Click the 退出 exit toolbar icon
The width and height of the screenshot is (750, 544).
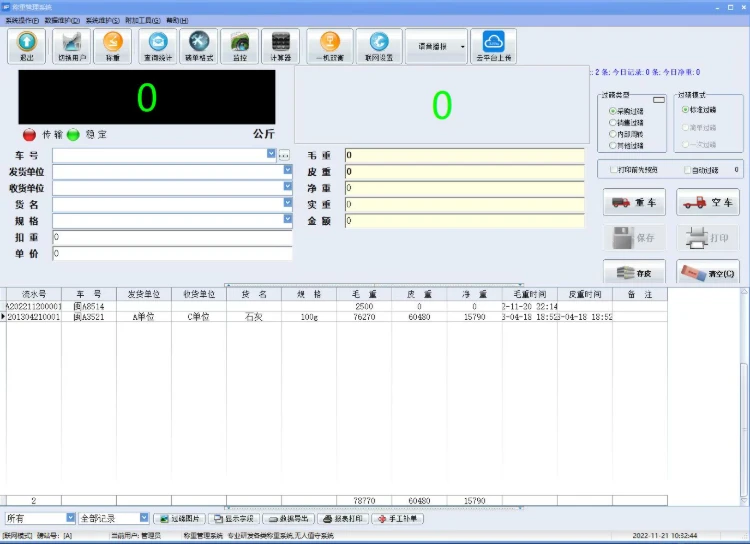coord(26,46)
